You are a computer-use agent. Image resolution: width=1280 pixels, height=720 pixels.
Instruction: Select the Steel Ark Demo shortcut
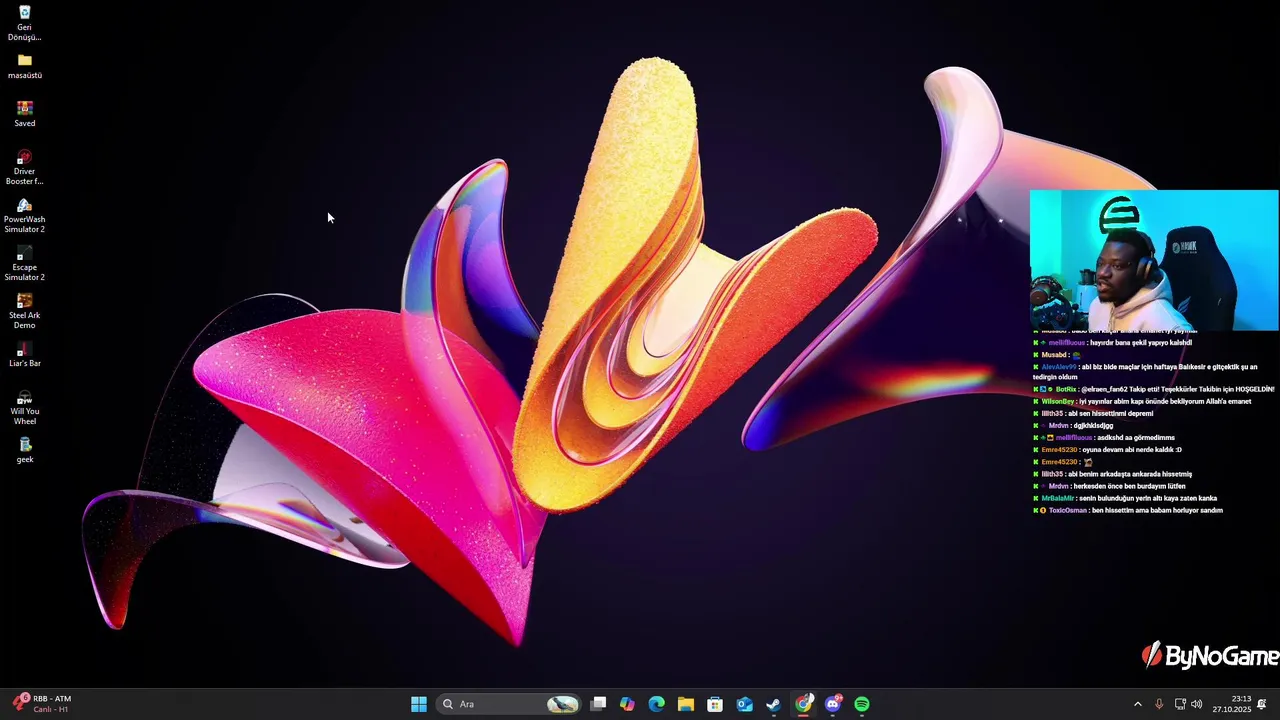point(25,311)
